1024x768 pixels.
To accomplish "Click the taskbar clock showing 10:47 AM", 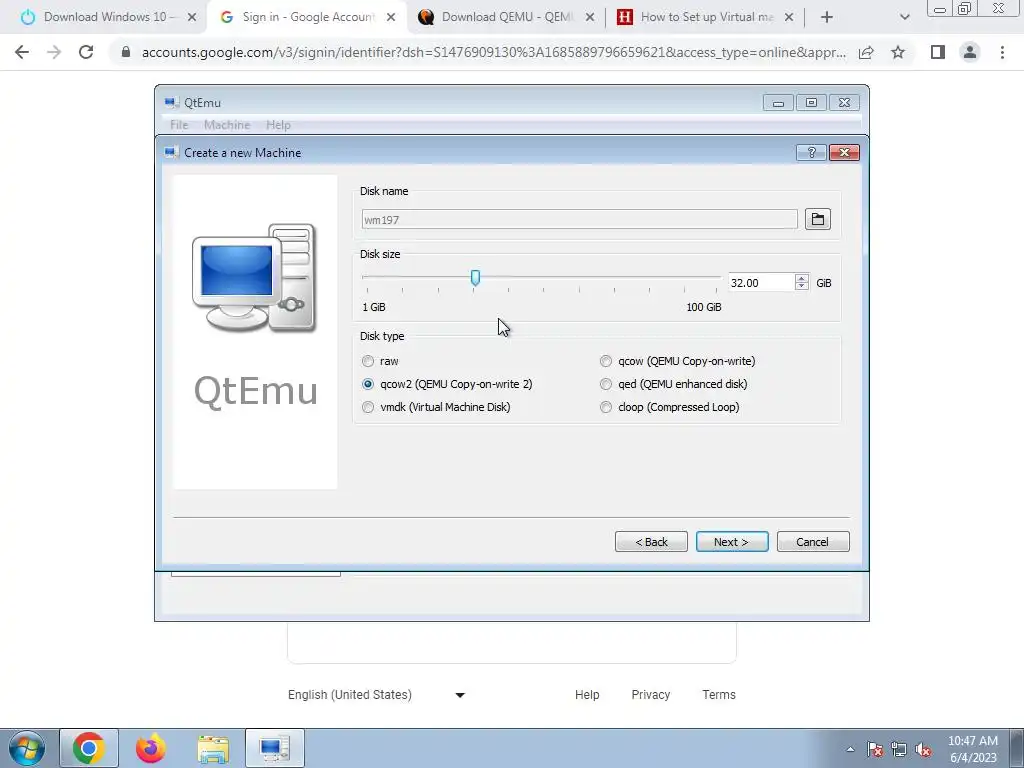I will 973,749.
